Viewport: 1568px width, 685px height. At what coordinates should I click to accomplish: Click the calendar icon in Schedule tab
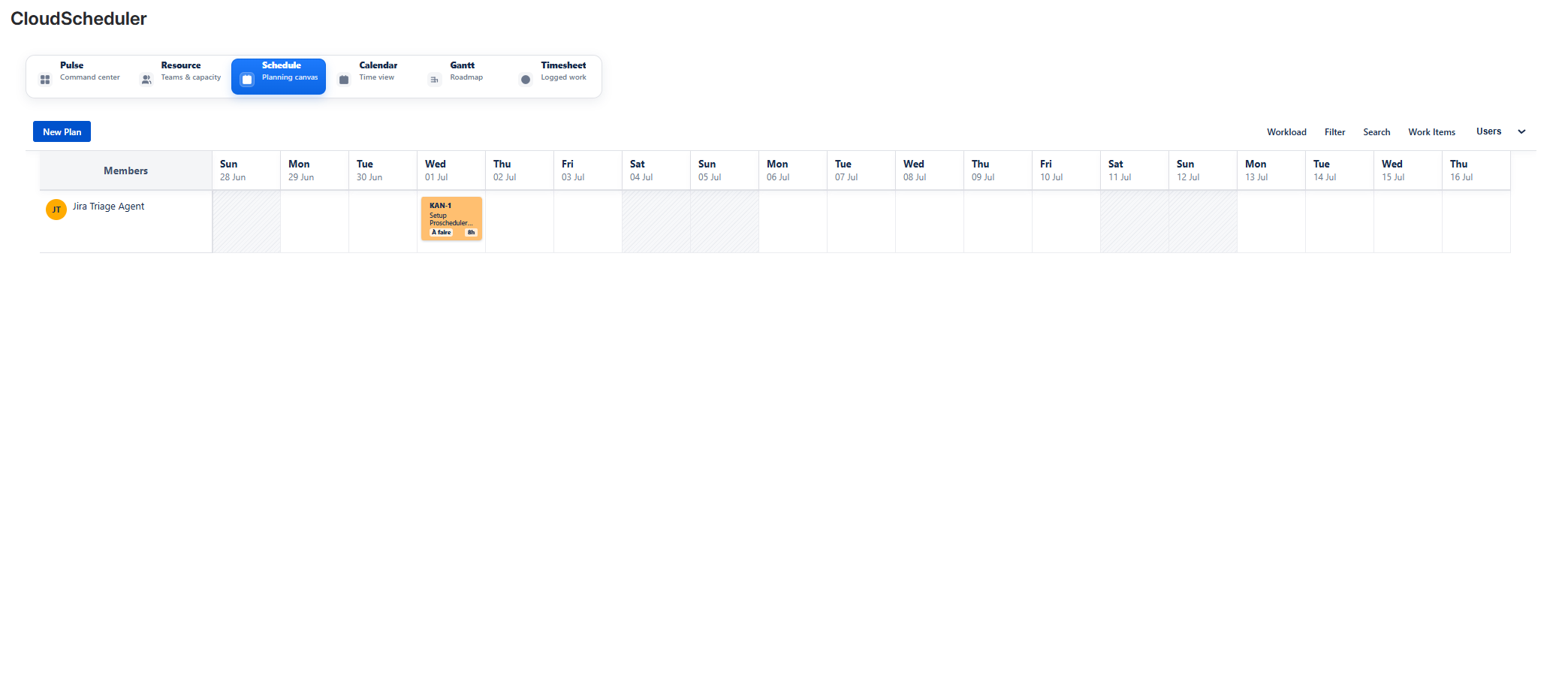(247, 79)
